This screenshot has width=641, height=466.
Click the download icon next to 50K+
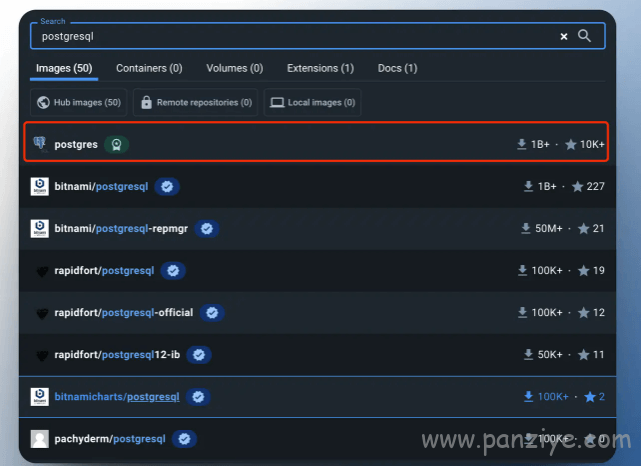pyautogui.click(x=528, y=355)
